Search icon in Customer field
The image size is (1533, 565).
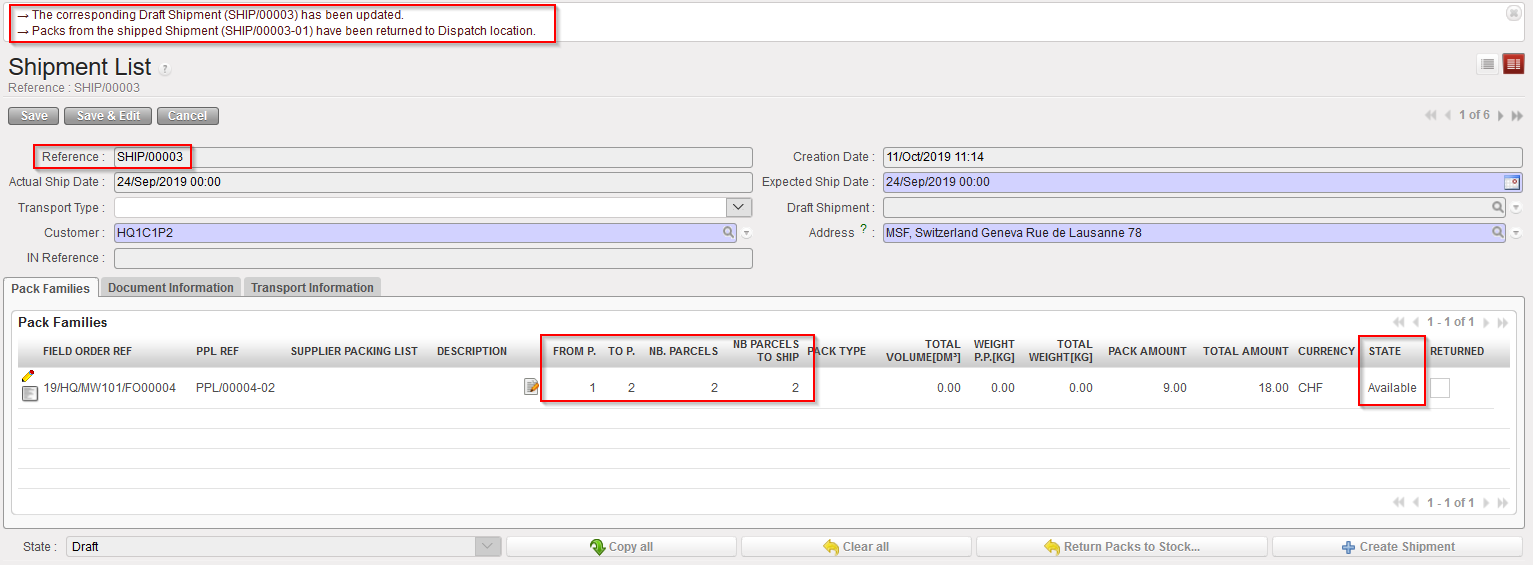click(729, 232)
